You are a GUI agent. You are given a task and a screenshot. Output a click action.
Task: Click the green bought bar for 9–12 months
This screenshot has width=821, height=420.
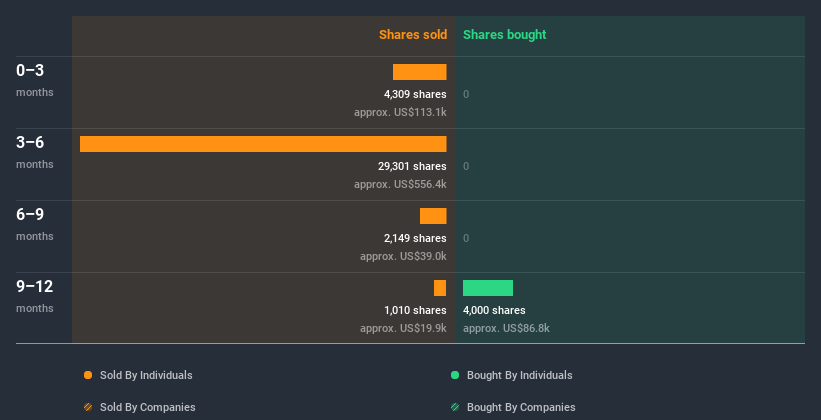pos(488,288)
